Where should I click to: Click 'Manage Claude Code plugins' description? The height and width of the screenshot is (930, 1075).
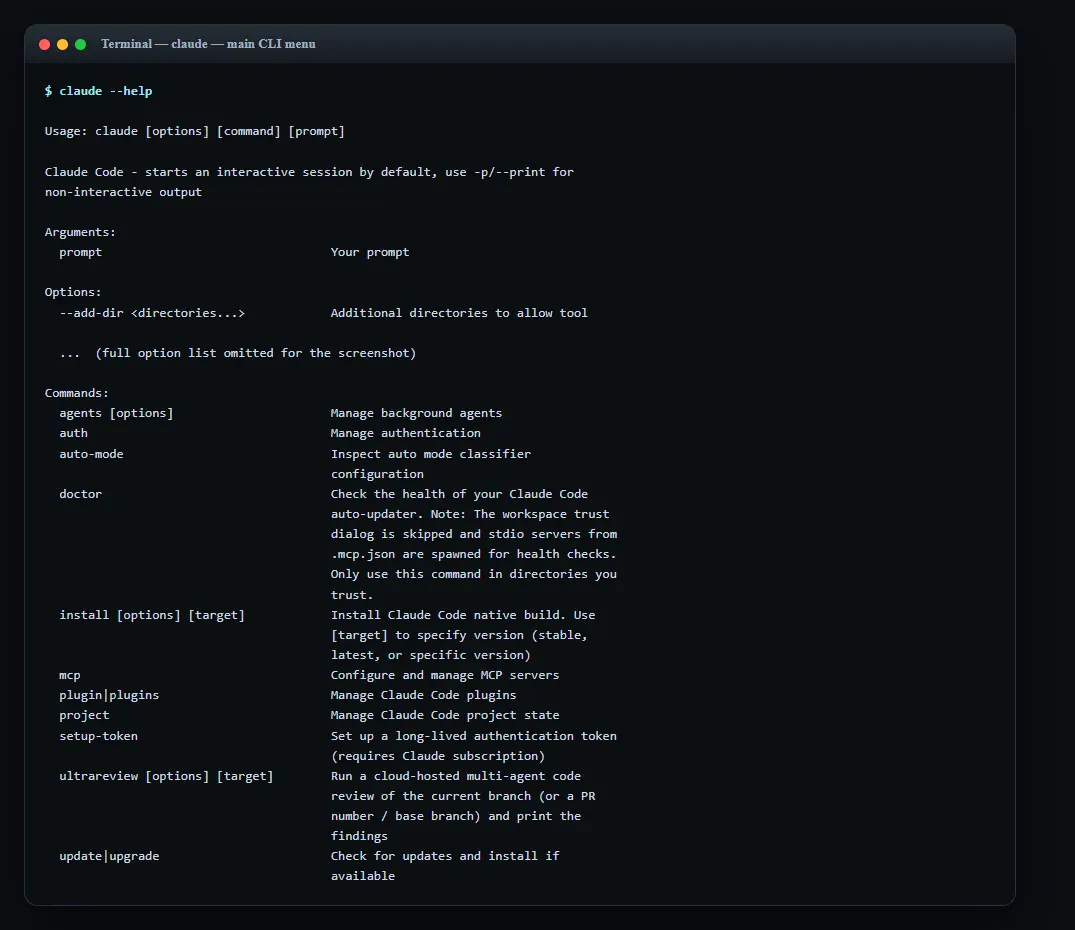click(x=423, y=695)
